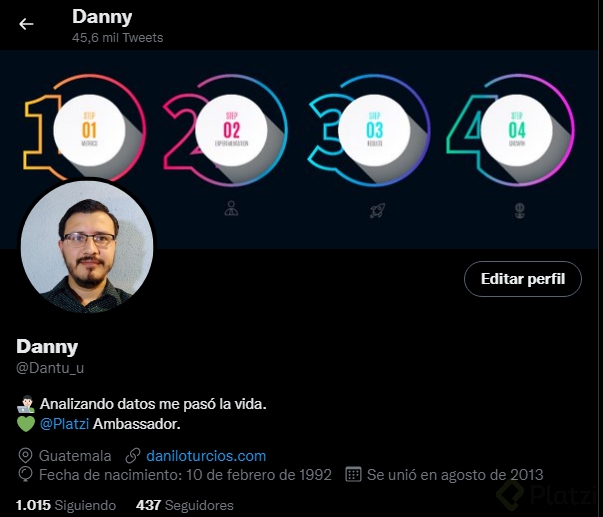The image size is (603, 517).
Task: Click the Editar perfil button
Action: coord(523,279)
